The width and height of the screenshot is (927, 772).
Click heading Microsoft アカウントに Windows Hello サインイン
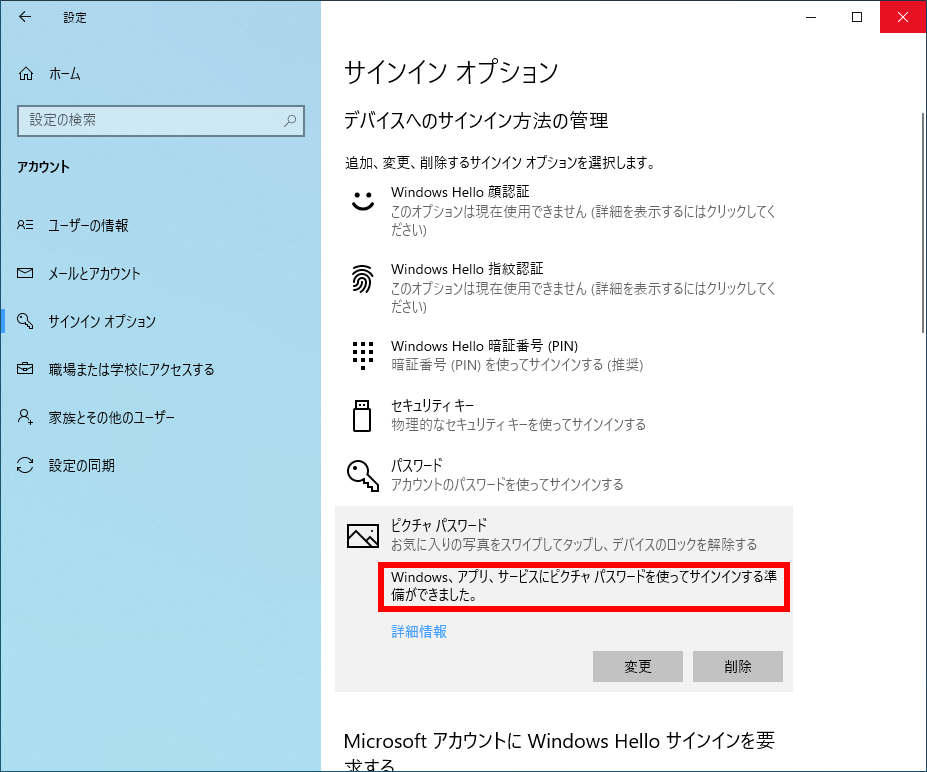click(559, 751)
